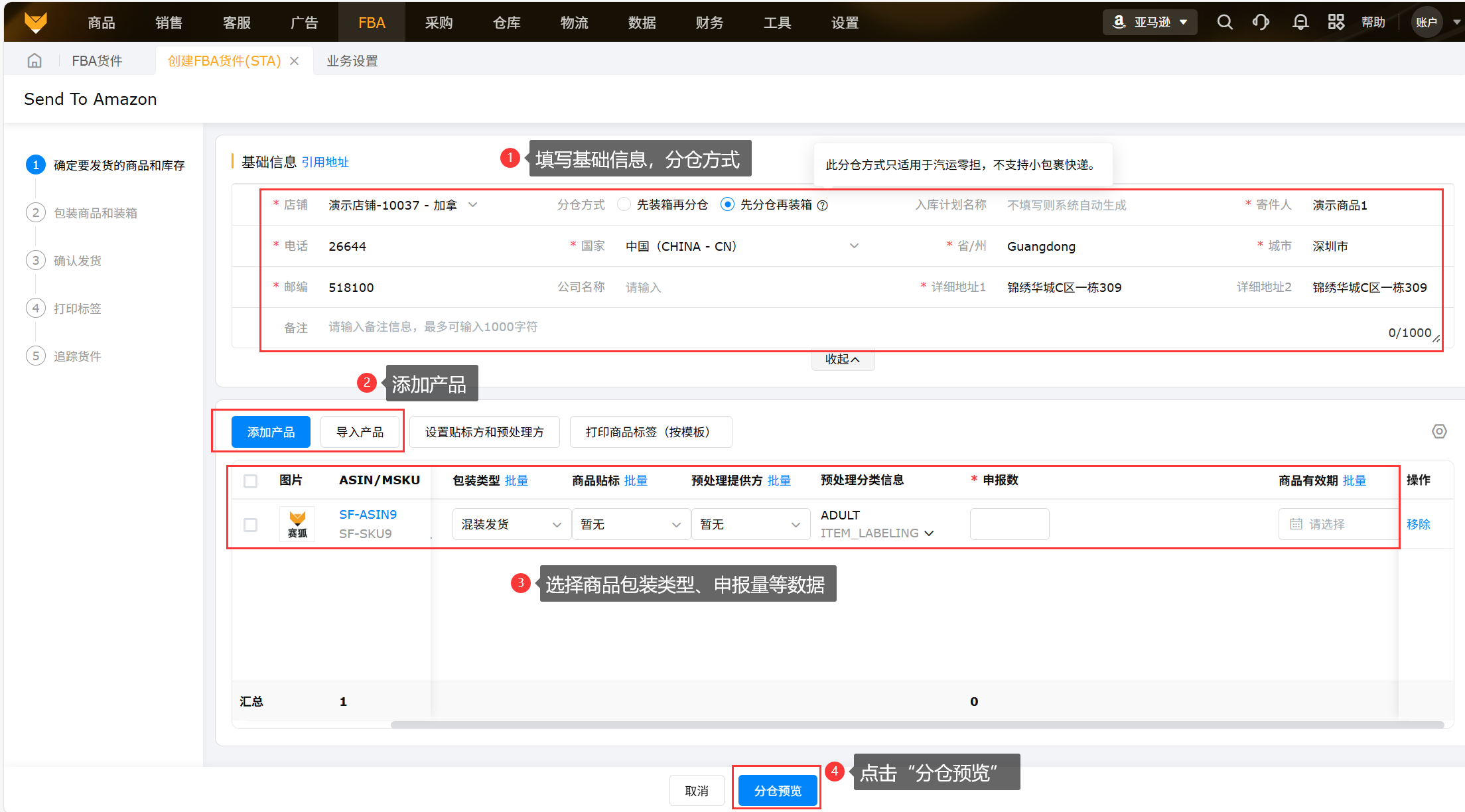The height and width of the screenshot is (812, 1465).
Task: Click the search magnifier icon in header
Action: pyautogui.click(x=1225, y=23)
